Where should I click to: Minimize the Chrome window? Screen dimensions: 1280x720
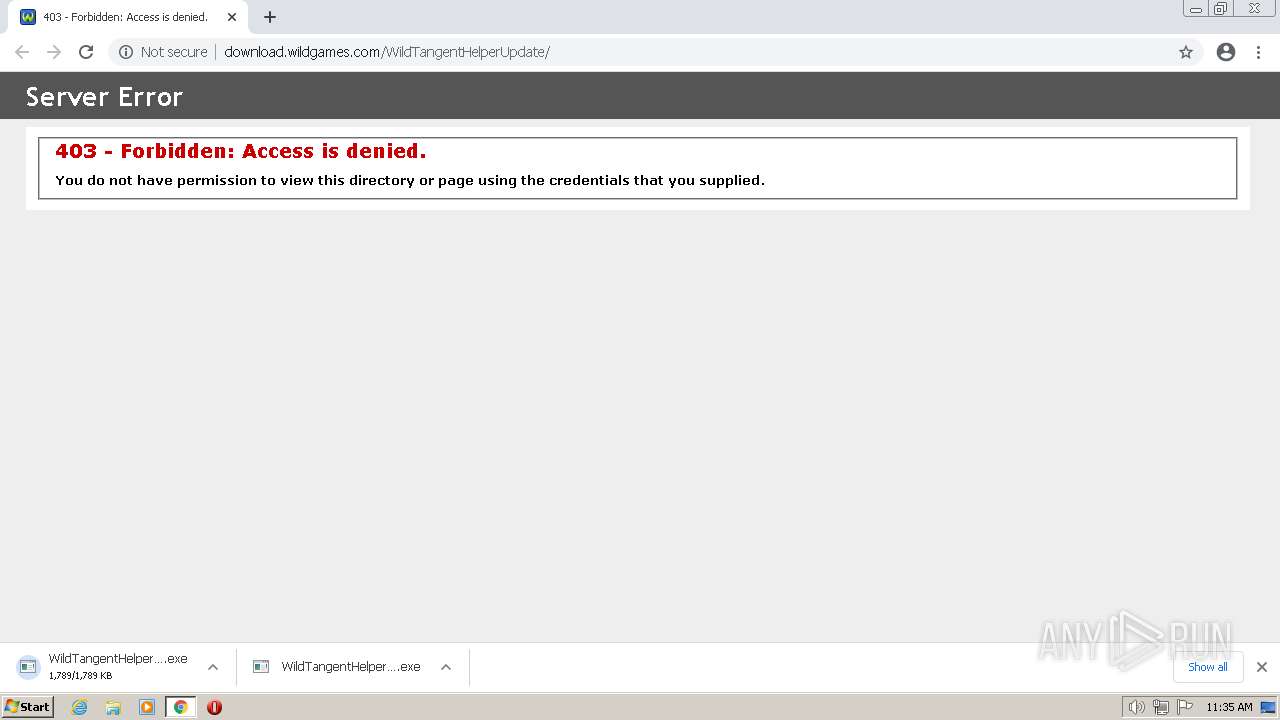1195,9
